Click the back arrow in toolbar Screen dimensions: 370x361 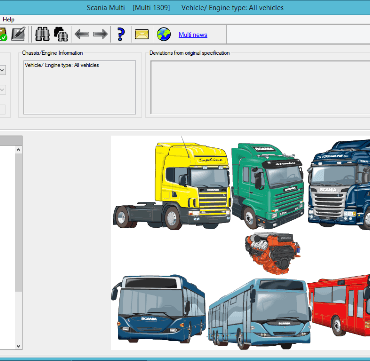pos(82,34)
